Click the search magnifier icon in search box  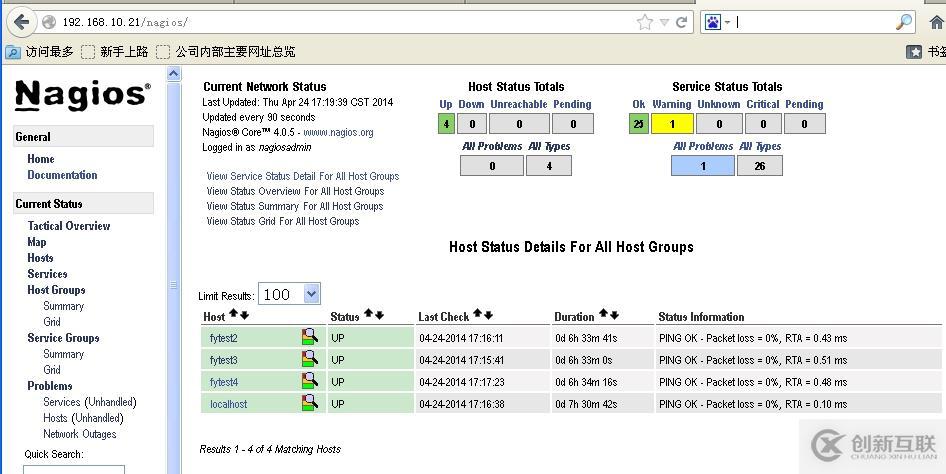click(904, 23)
